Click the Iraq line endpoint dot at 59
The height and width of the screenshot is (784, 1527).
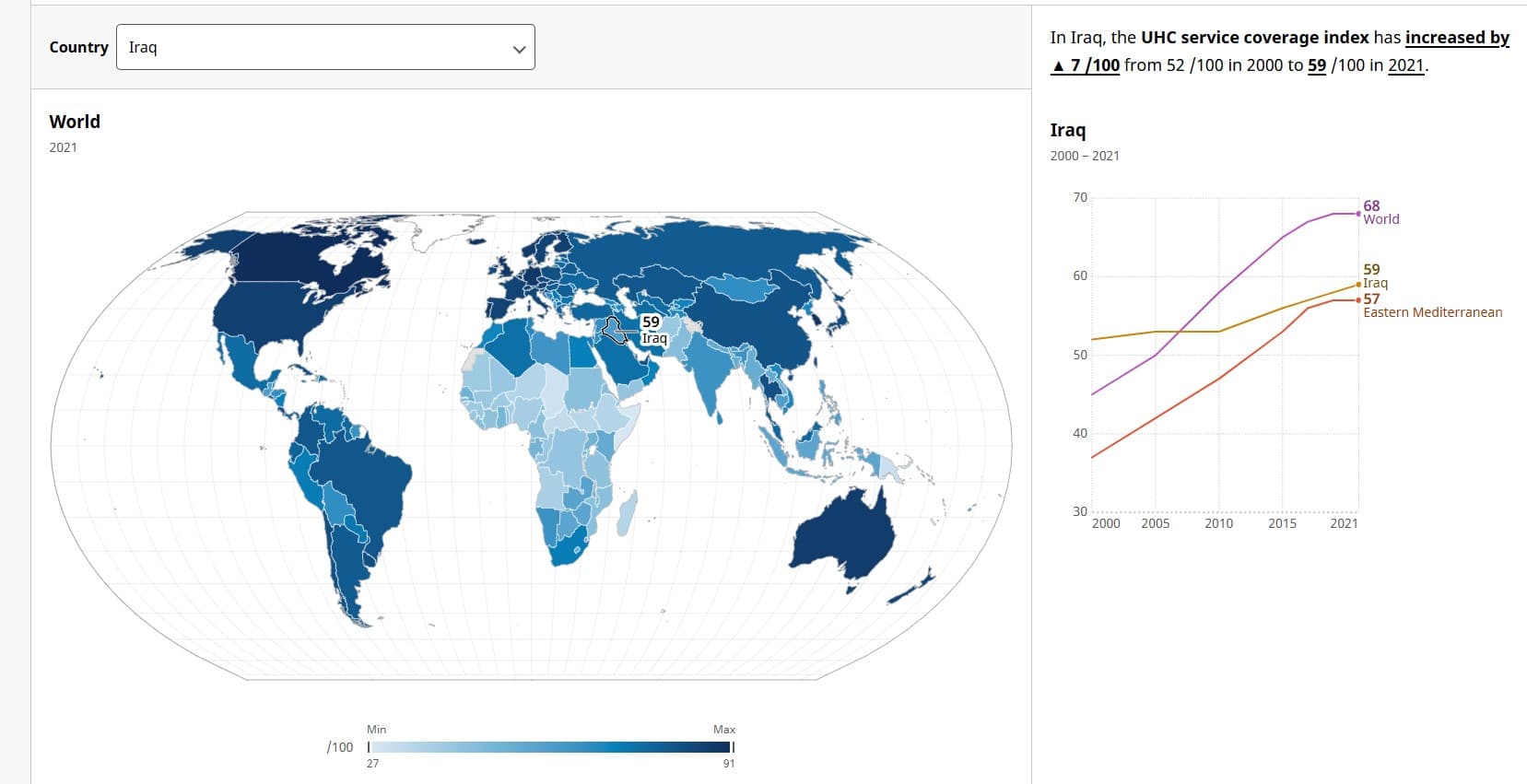coord(1358,284)
